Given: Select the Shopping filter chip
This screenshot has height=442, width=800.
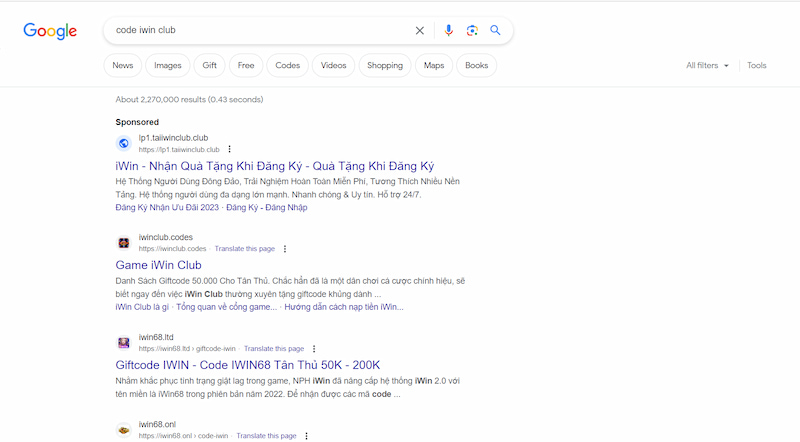Looking at the screenshot, I should tap(385, 66).
